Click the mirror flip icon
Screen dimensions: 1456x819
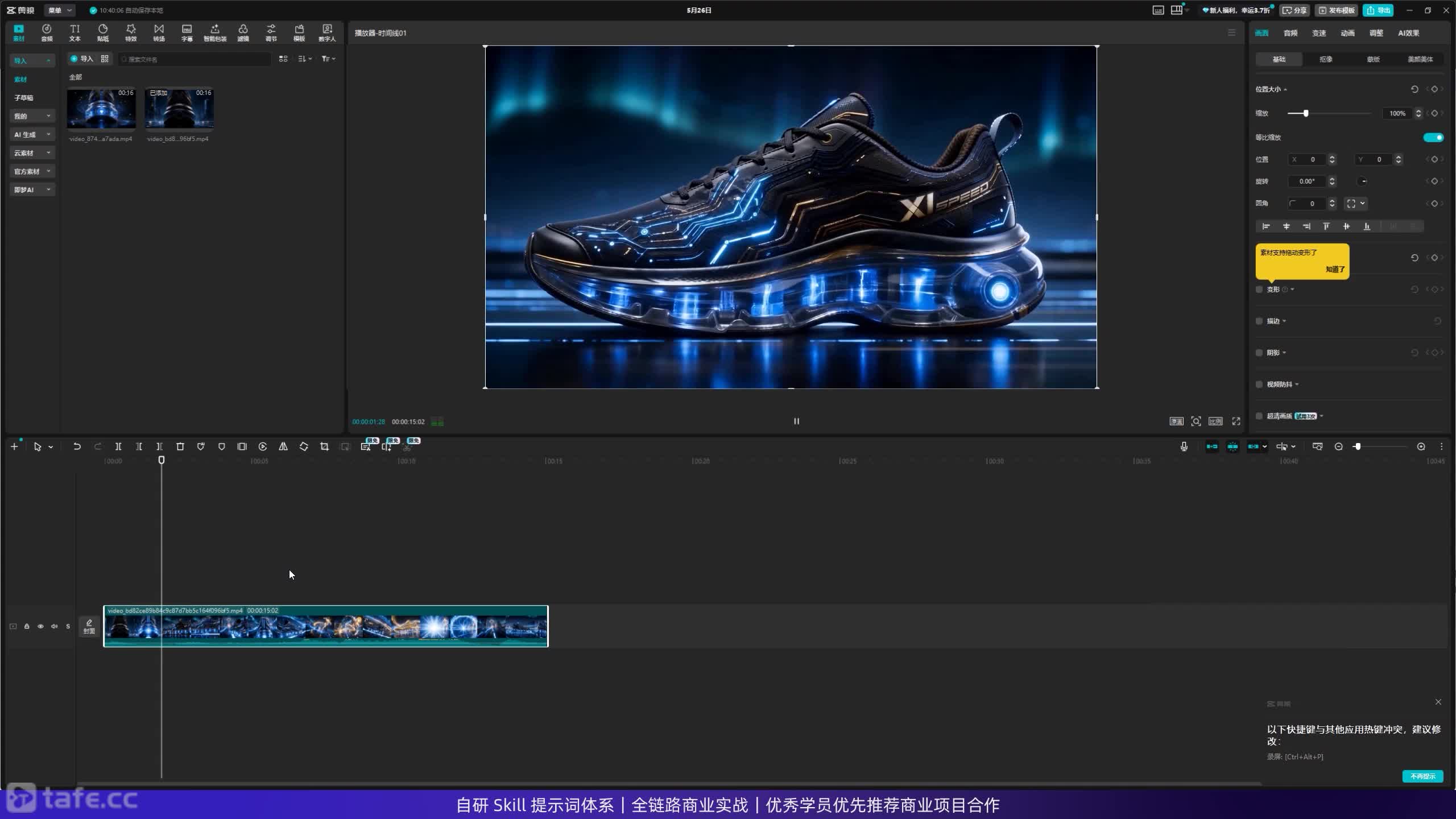(x=283, y=446)
